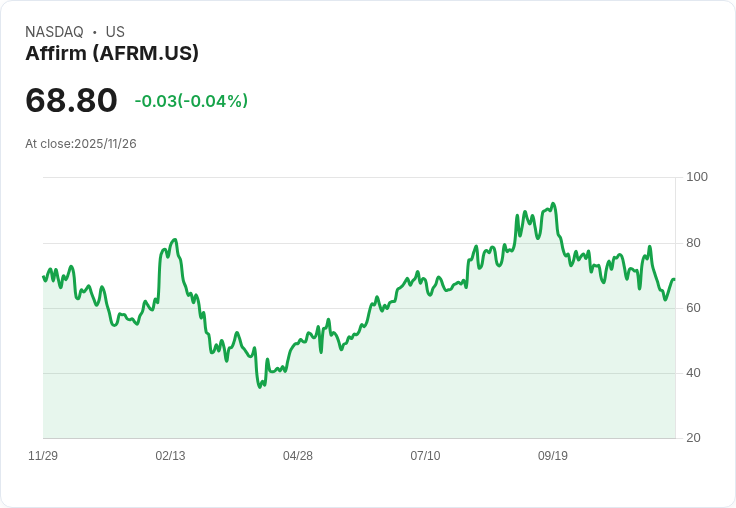This screenshot has height=508, width=736.
Task: Click the -0.03(-0.04%) price change text
Action: tap(191, 101)
